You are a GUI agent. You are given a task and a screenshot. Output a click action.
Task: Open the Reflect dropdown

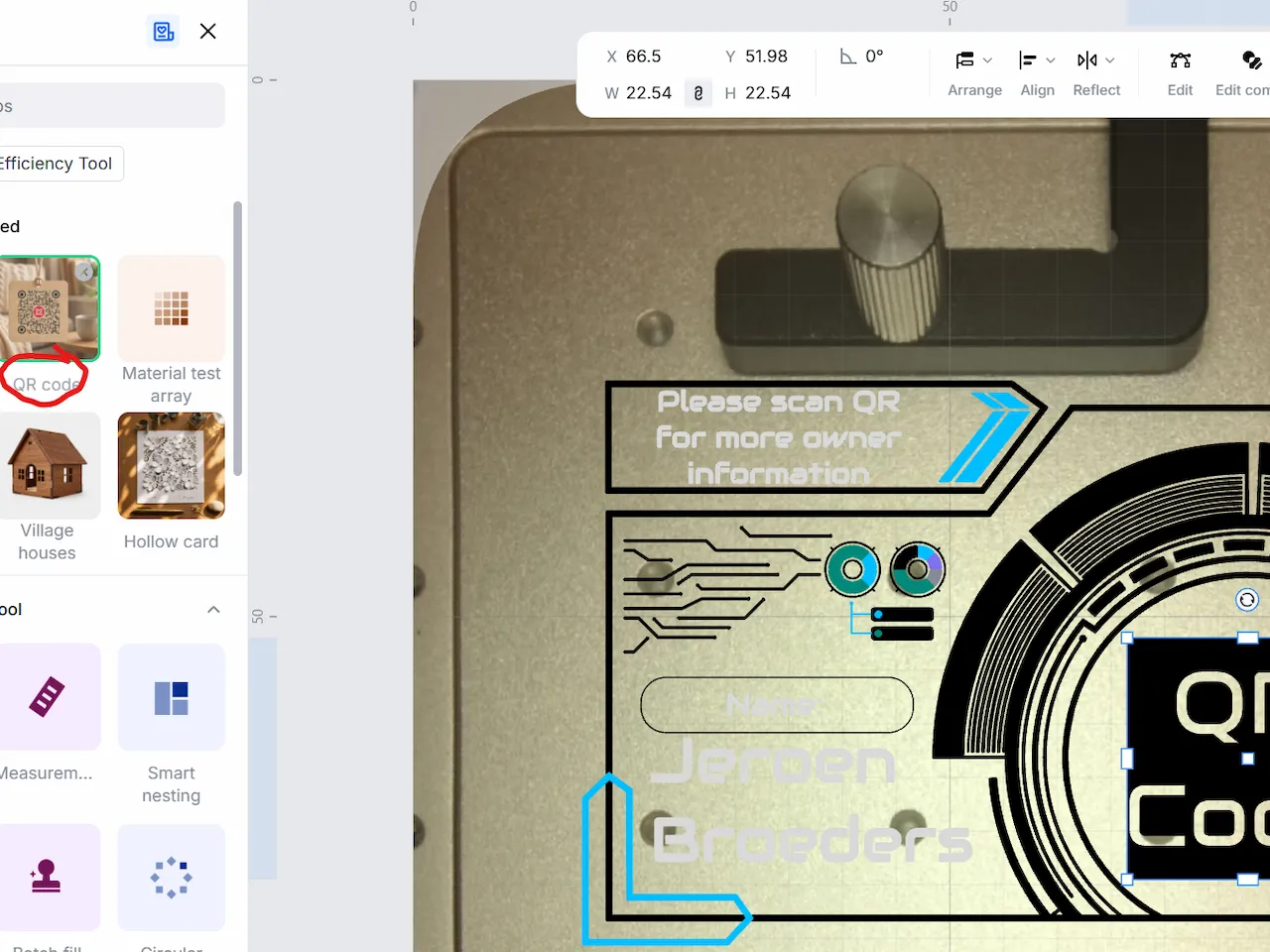pyautogui.click(x=1096, y=73)
